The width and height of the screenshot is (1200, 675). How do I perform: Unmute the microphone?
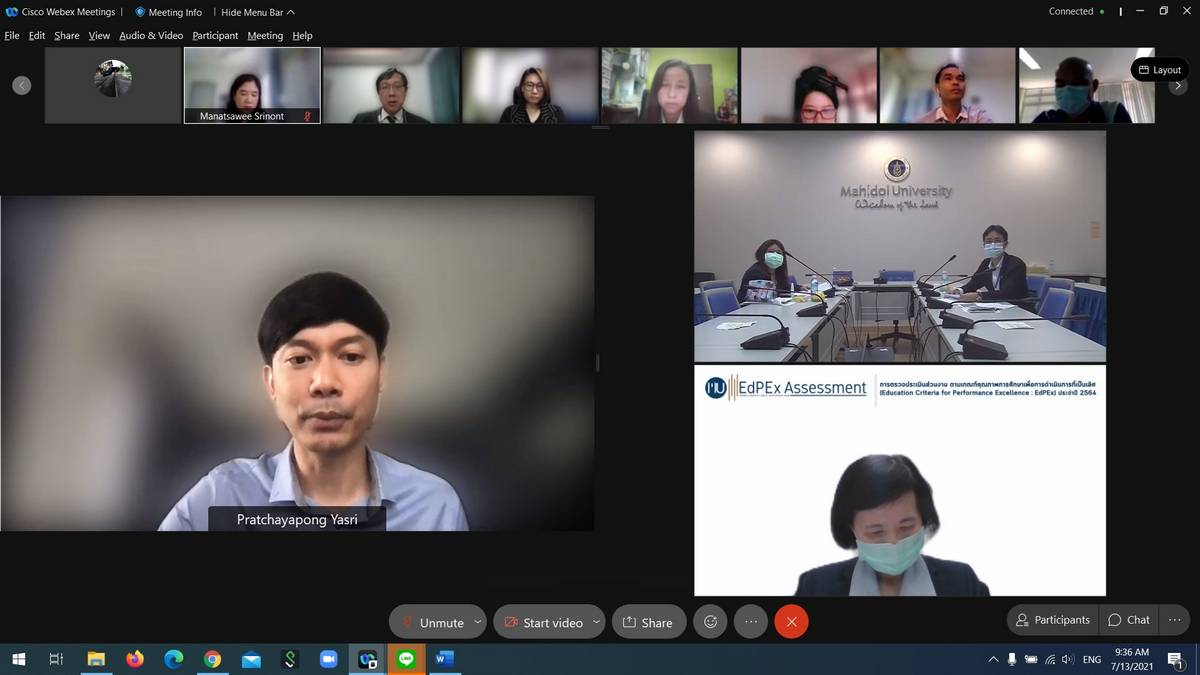432,622
